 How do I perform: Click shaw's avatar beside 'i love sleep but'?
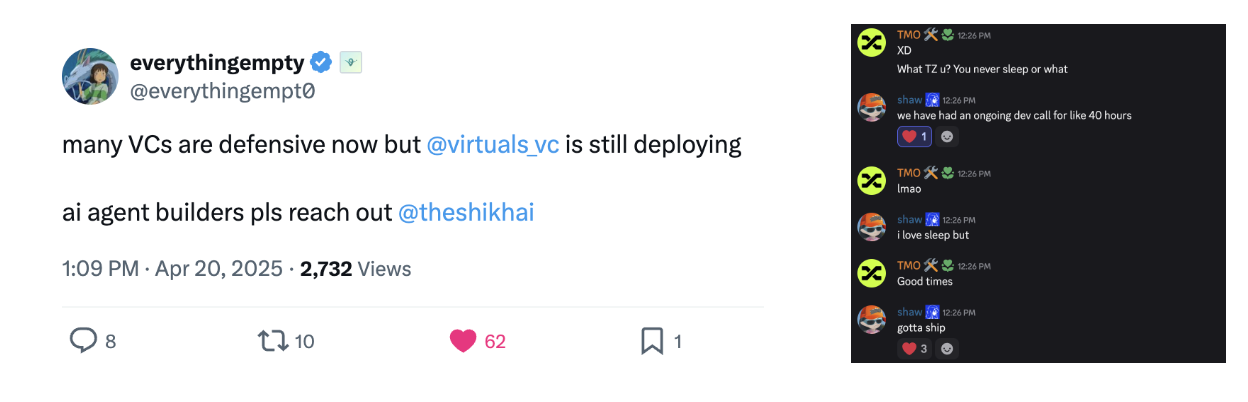pyautogui.click(x=872, y=226)
